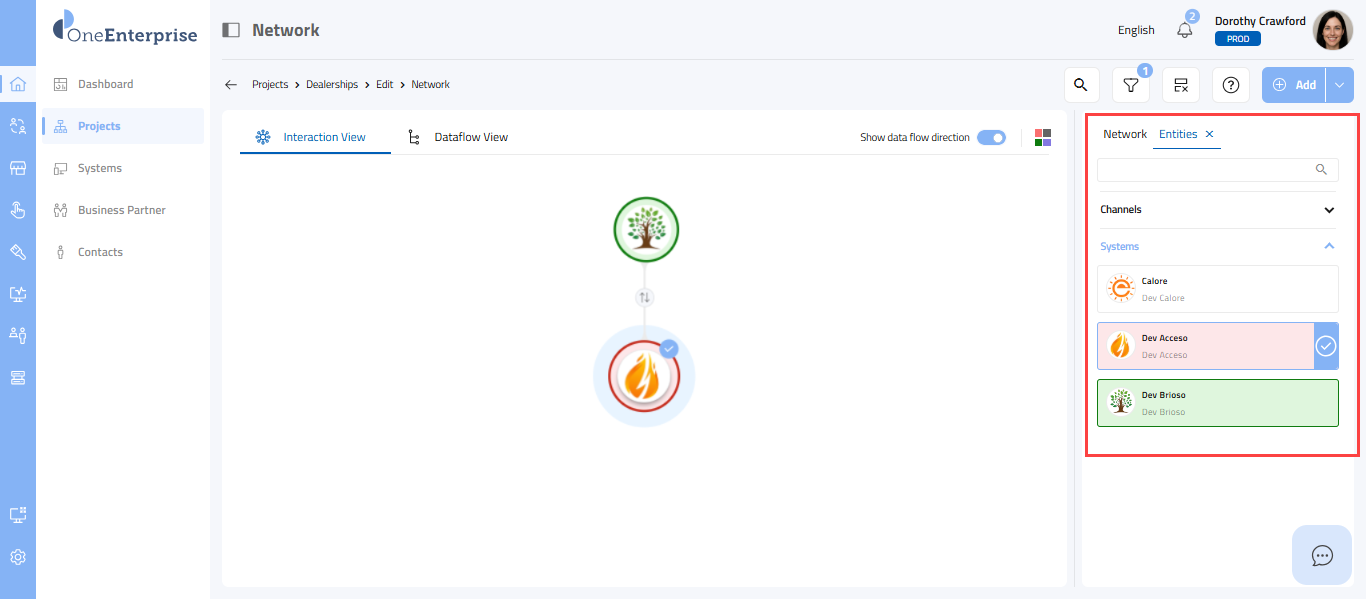Switch to Dataflow View tab
Image resolution: width=1366 pixels, height=599 pixels.
point(470,137)
